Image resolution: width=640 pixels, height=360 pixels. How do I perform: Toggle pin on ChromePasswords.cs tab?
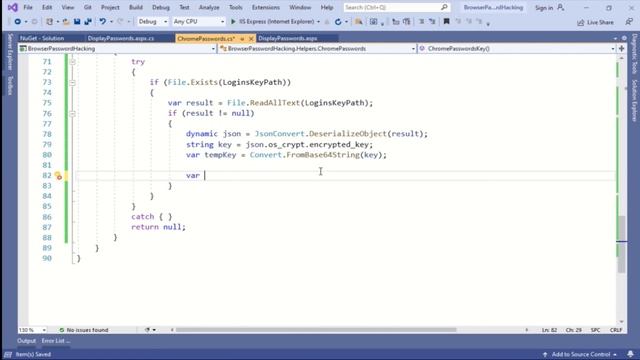tap(242, 39)
